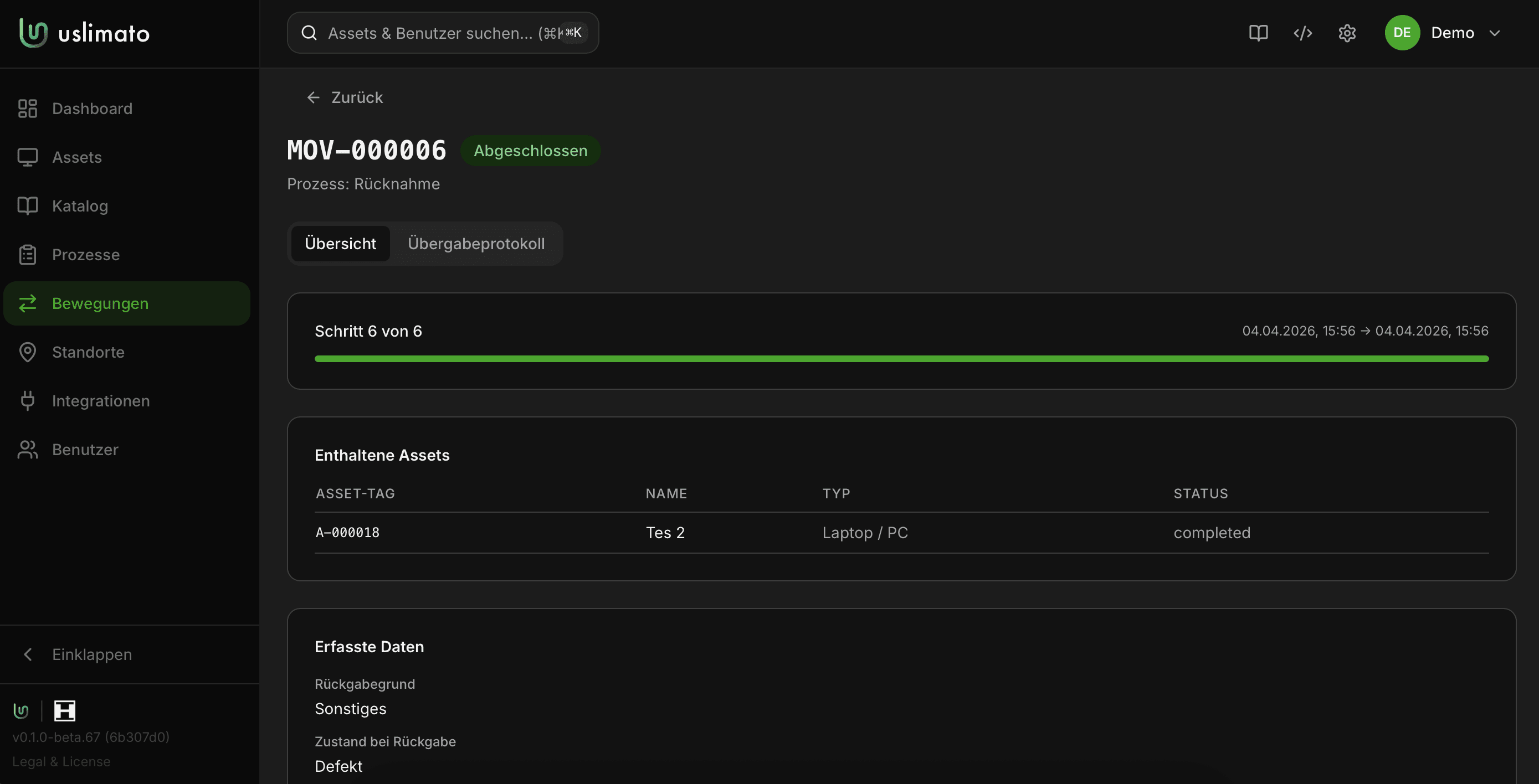Open the Legal & License link
The height and width of the screenshot is (784, 1539).
[x=61, y=762]
